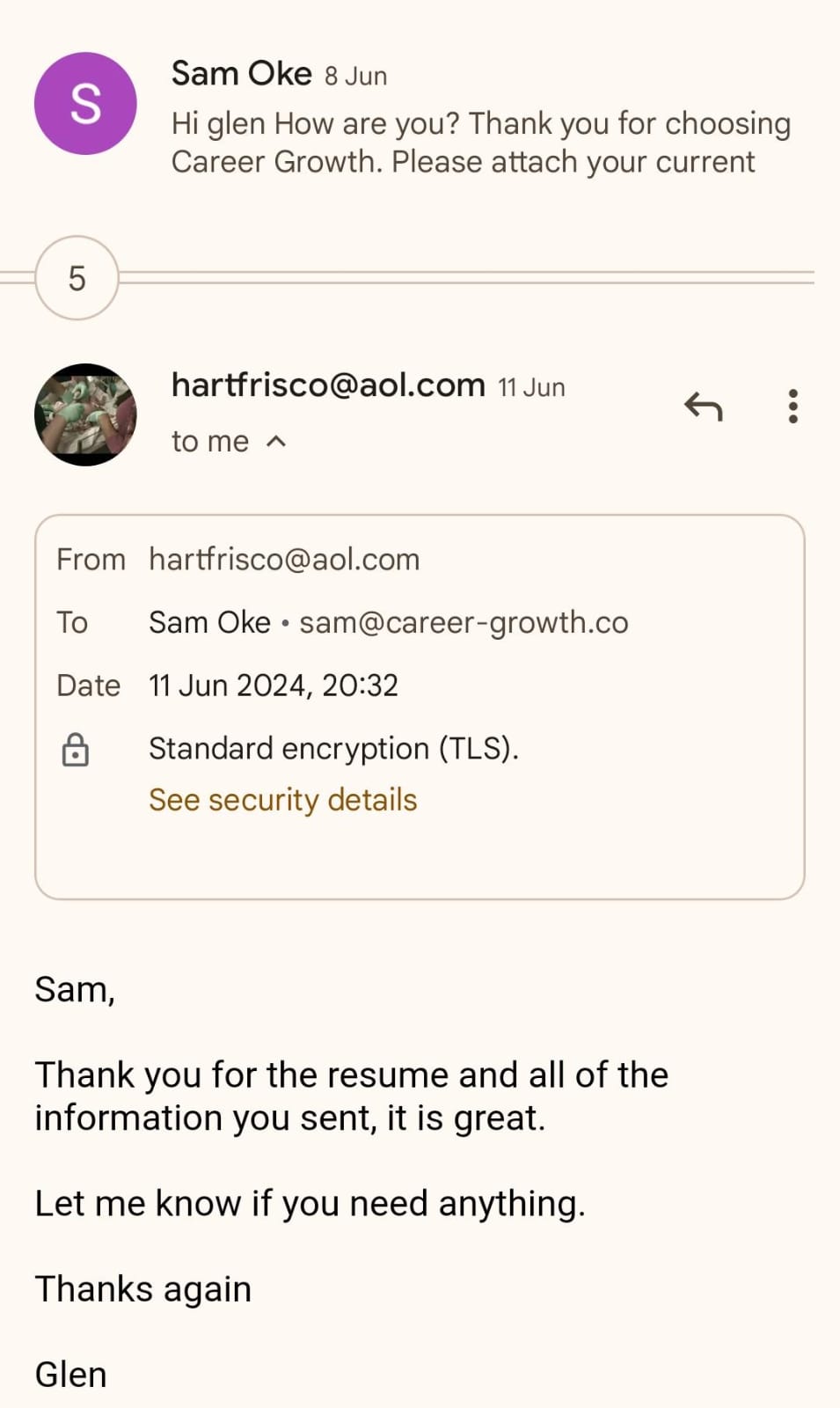Tap the sam@career-growth.co recipient address

pyautogui.click(x=464, y=623)
